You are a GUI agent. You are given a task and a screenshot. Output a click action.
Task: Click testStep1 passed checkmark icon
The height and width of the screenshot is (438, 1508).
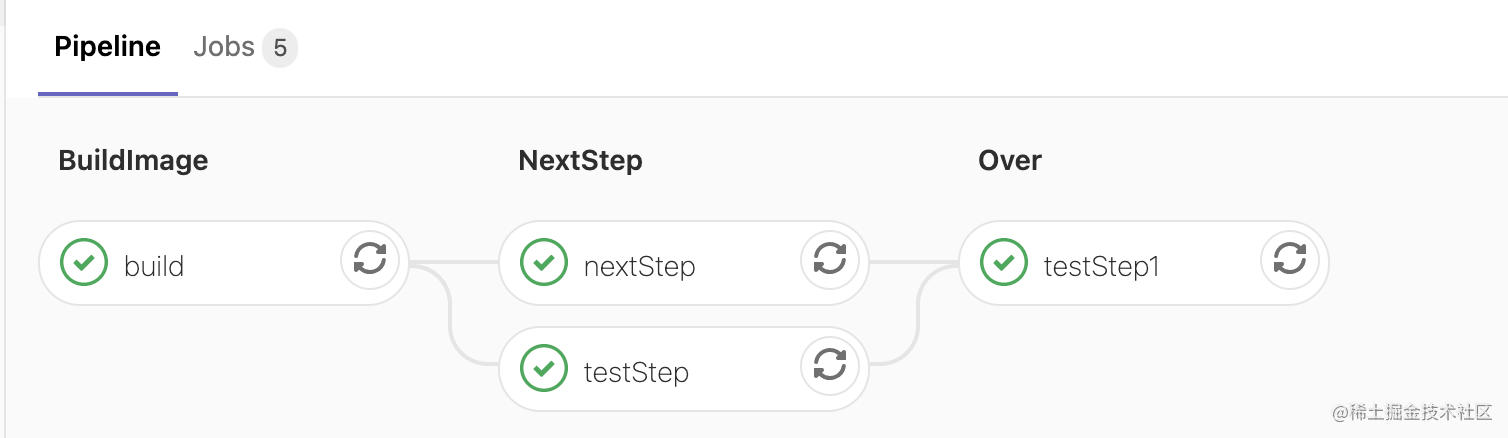1004,263
